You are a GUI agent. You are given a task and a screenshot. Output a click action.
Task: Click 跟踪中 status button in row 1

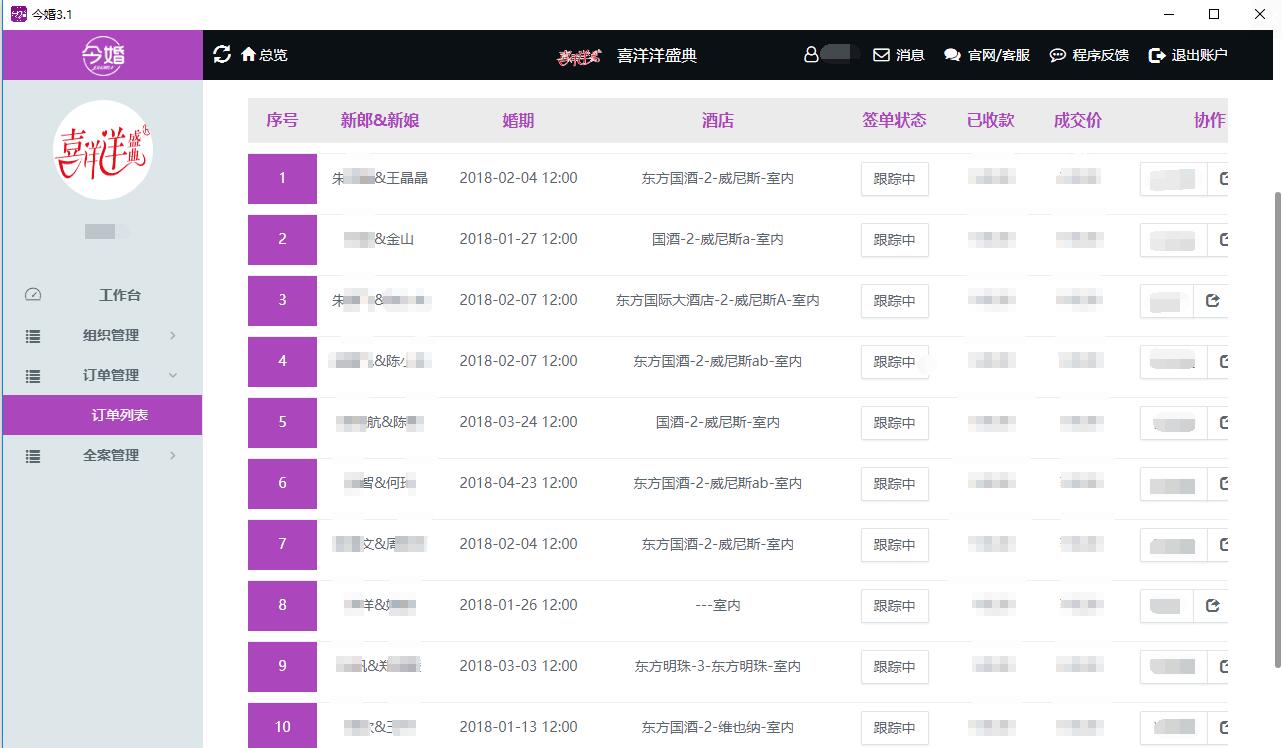point(895,179)
